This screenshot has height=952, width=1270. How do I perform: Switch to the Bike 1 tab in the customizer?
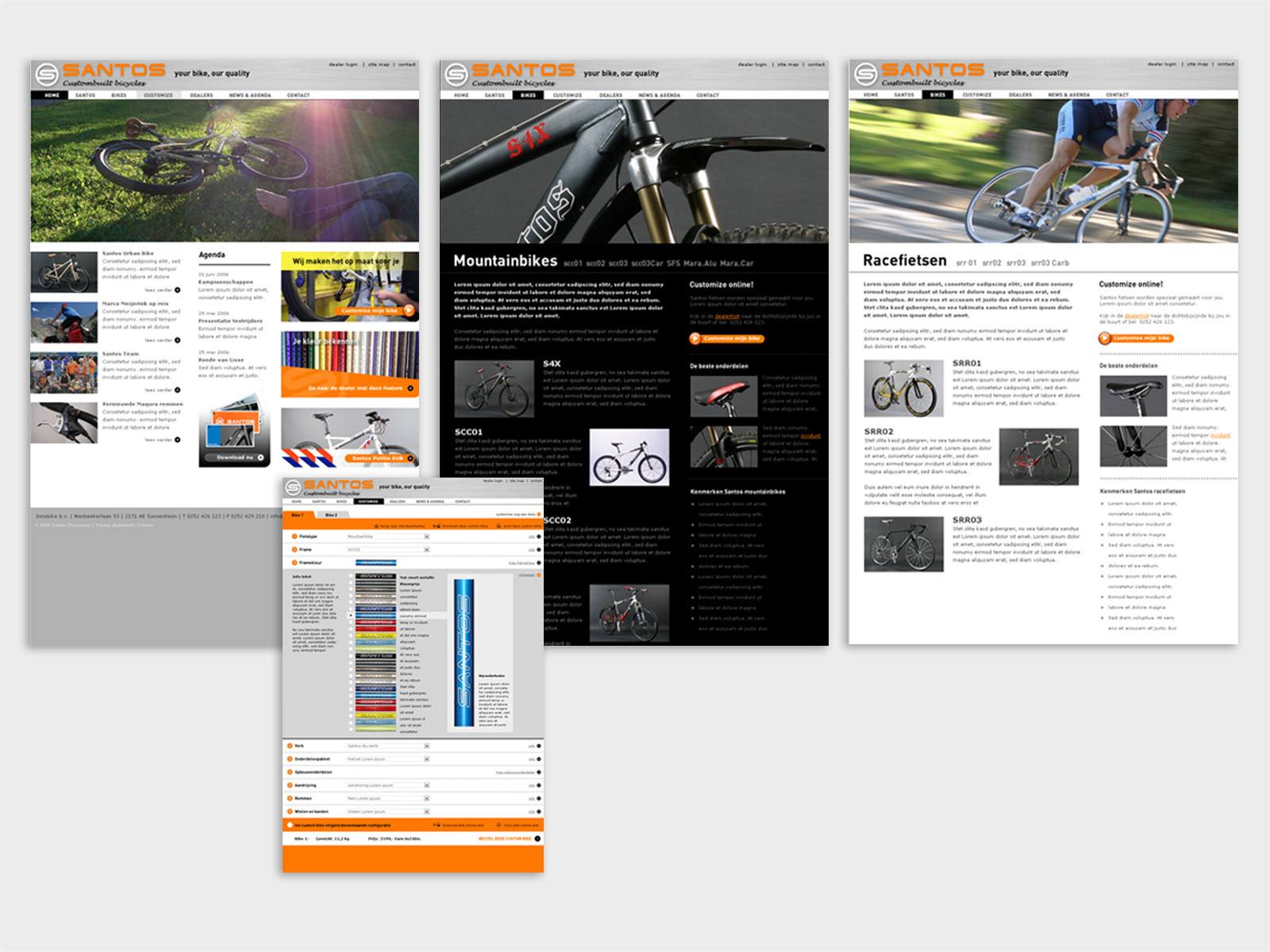coord(298,515)
